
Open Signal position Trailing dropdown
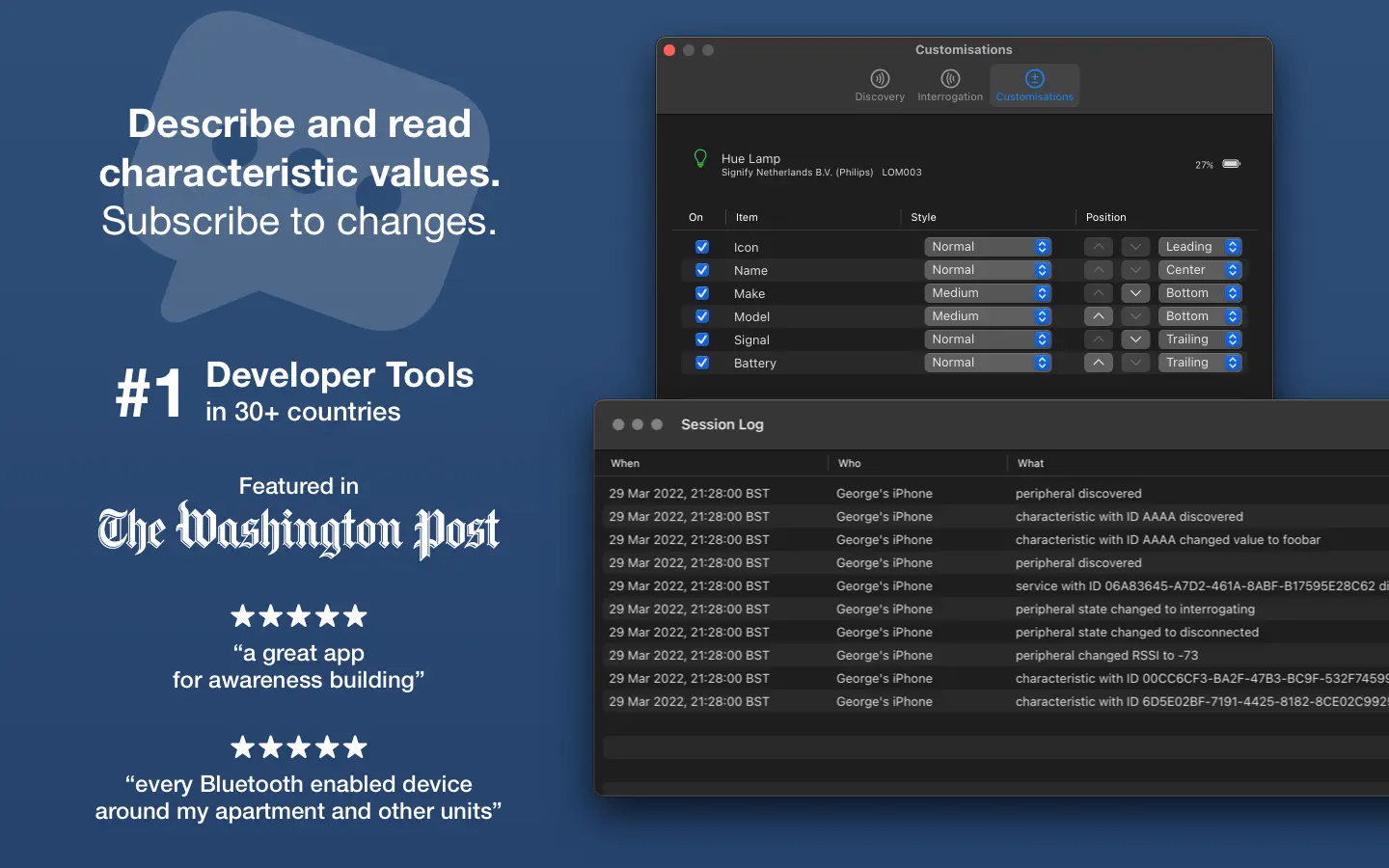point(1200,339)
